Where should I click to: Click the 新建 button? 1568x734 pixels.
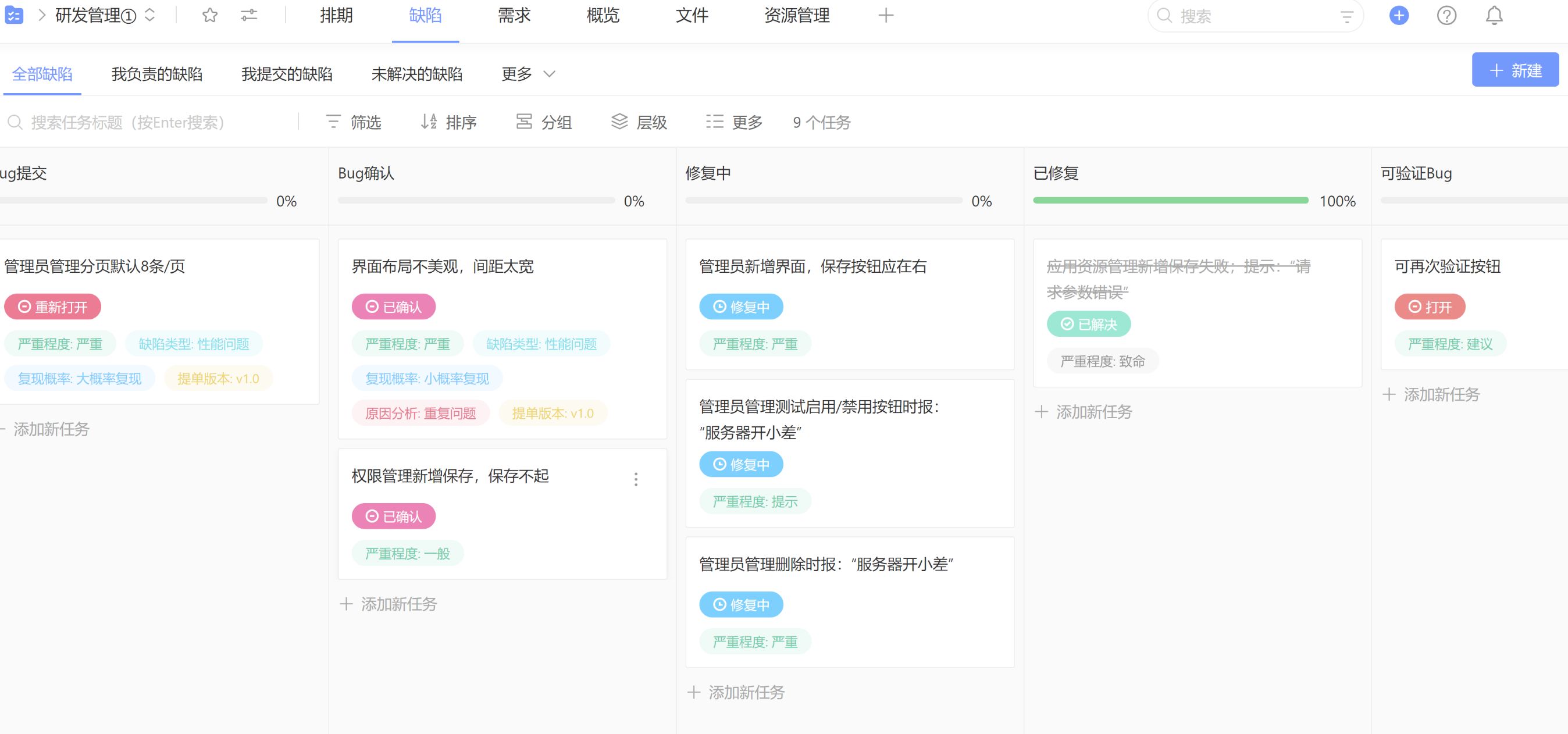1514,70
